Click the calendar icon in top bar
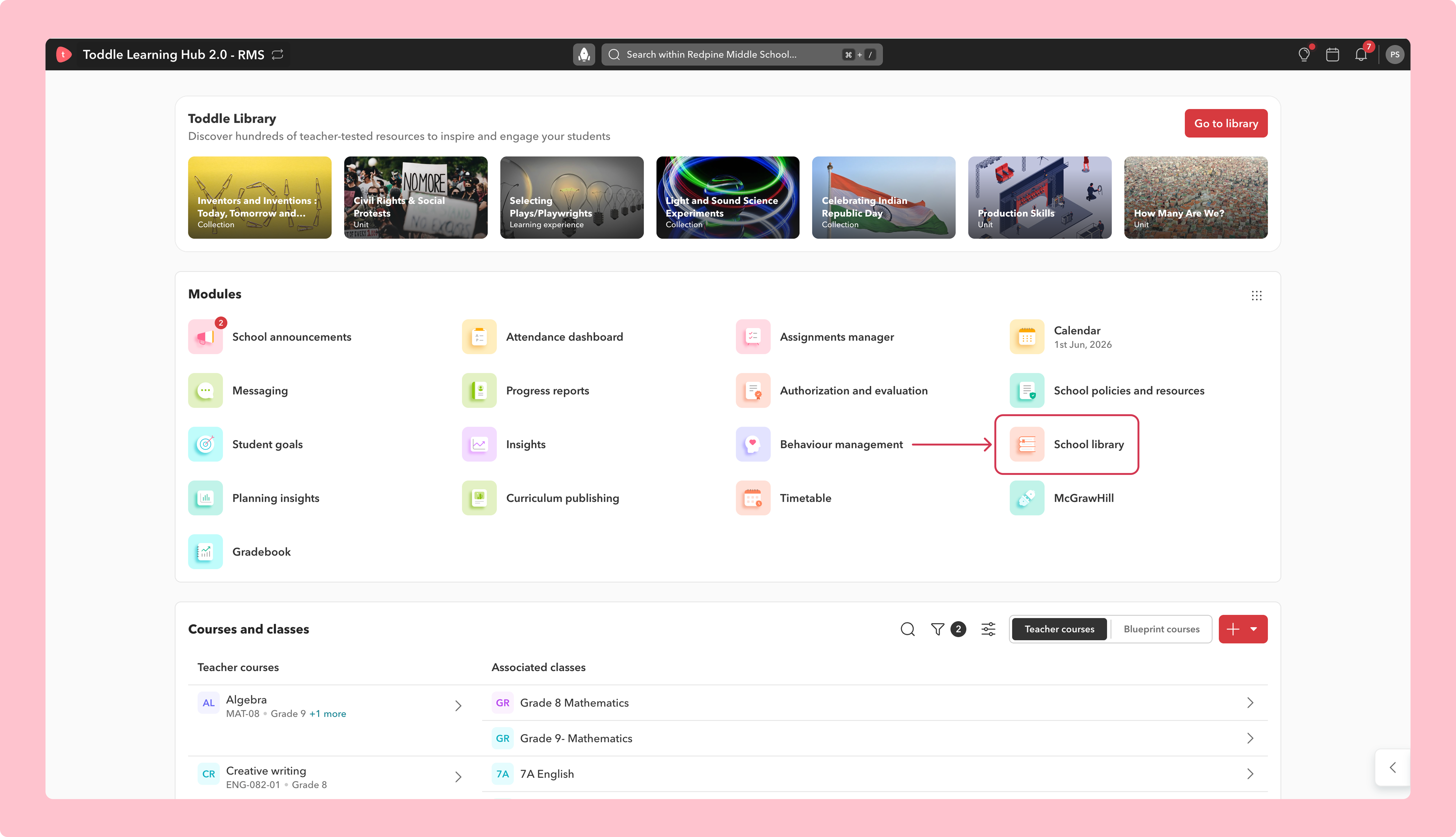 1332,55
